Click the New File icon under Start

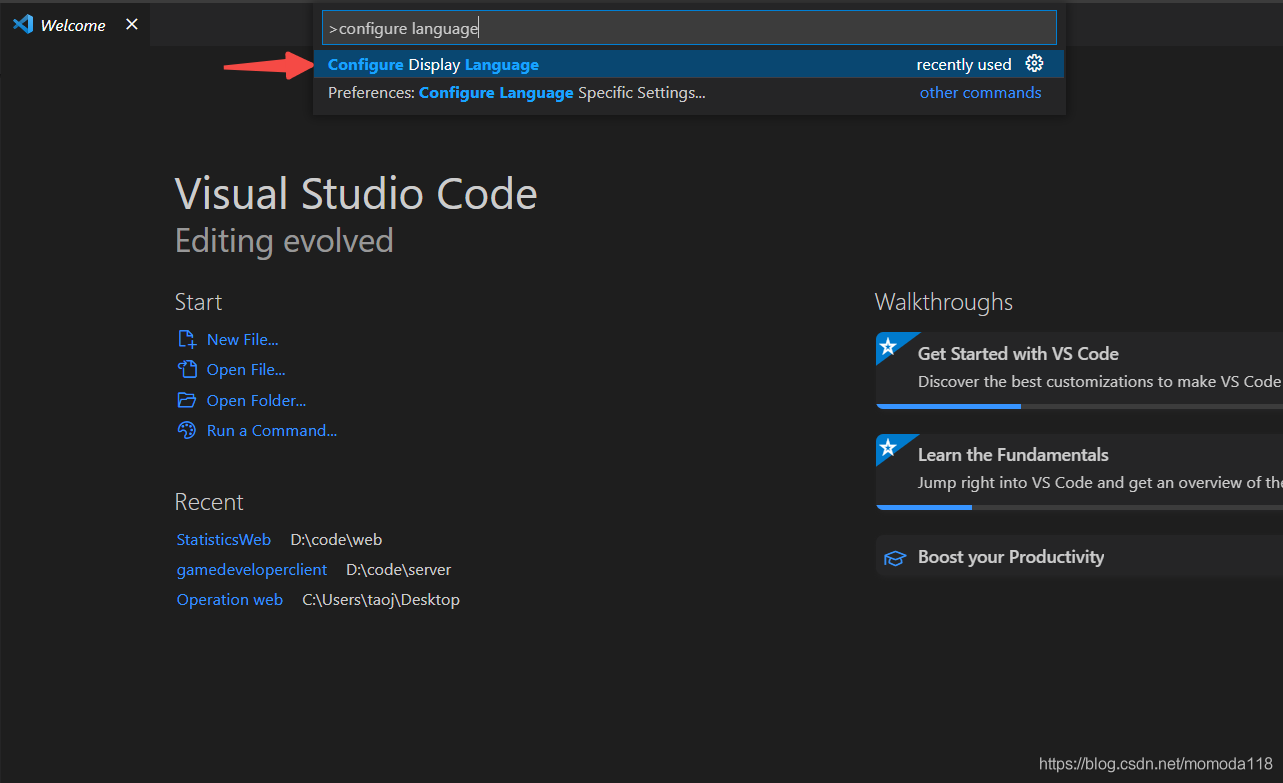[187, 340]
